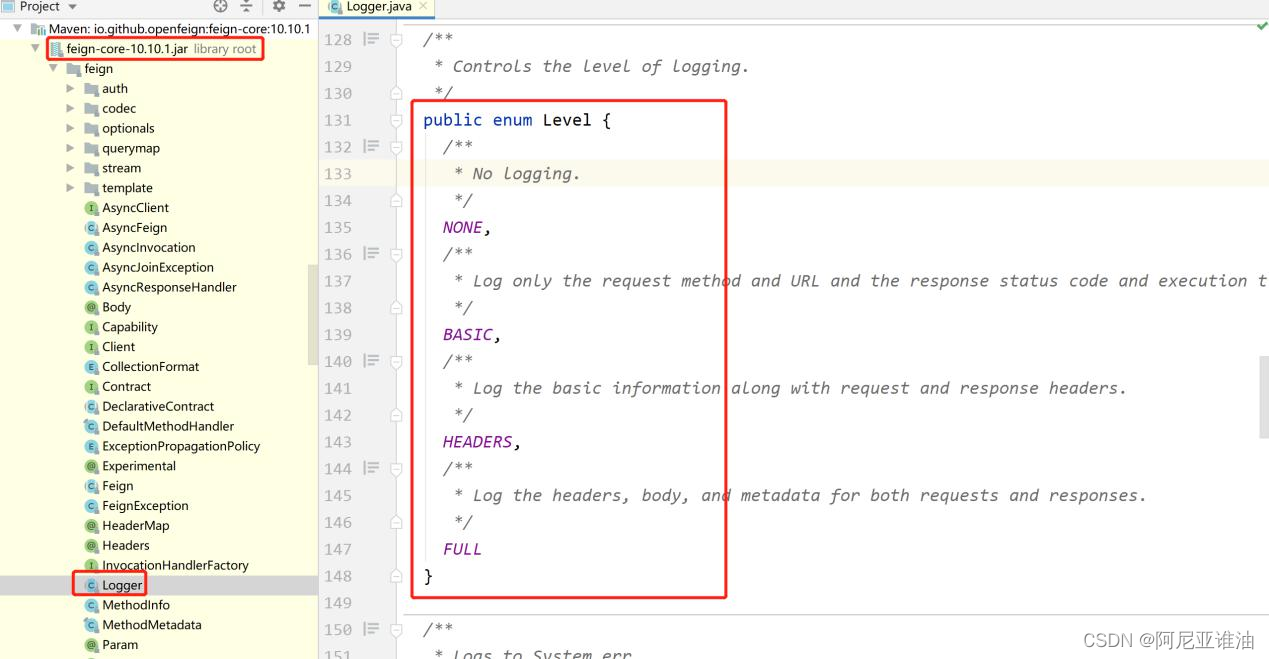Click the Logger class icon
Screen dimensions: 1269x659
coord(92,585)
